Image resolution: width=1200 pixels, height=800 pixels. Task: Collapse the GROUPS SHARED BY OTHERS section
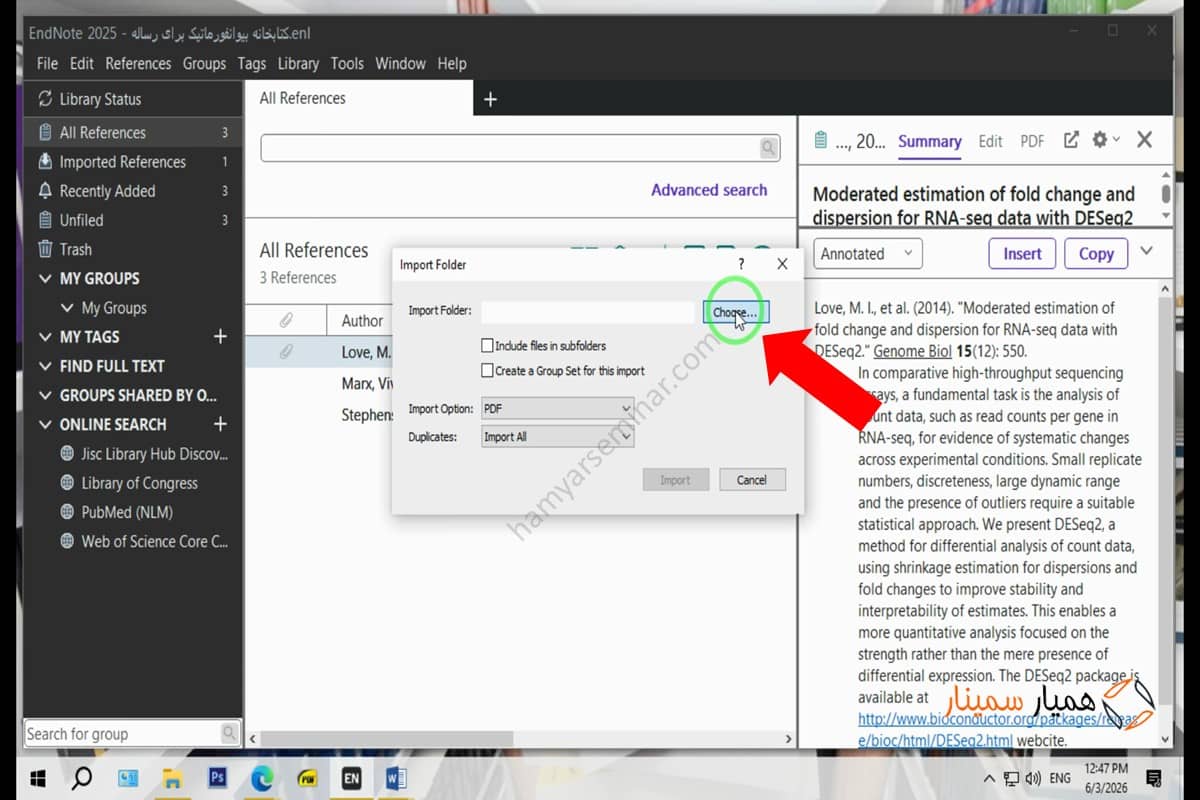pyautogui.click(x=44, y=395)
